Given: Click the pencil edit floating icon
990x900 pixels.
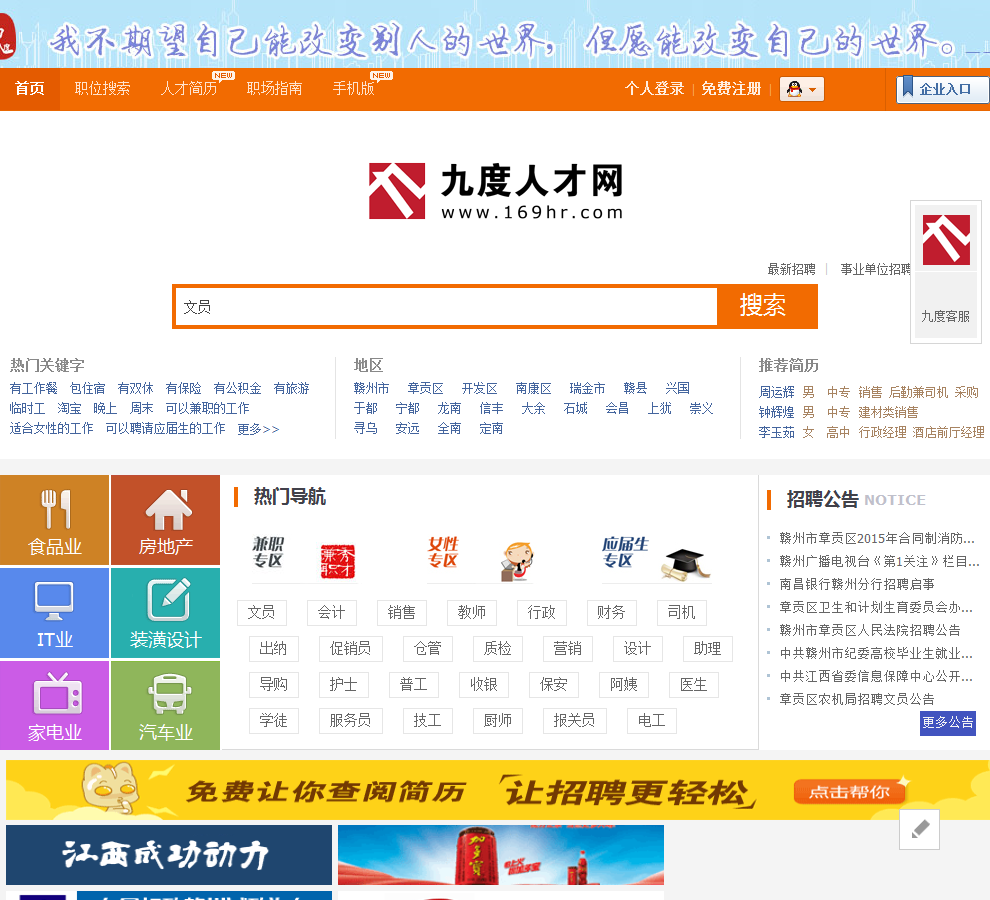Looking at the screenshot, I should click(919, 829).
